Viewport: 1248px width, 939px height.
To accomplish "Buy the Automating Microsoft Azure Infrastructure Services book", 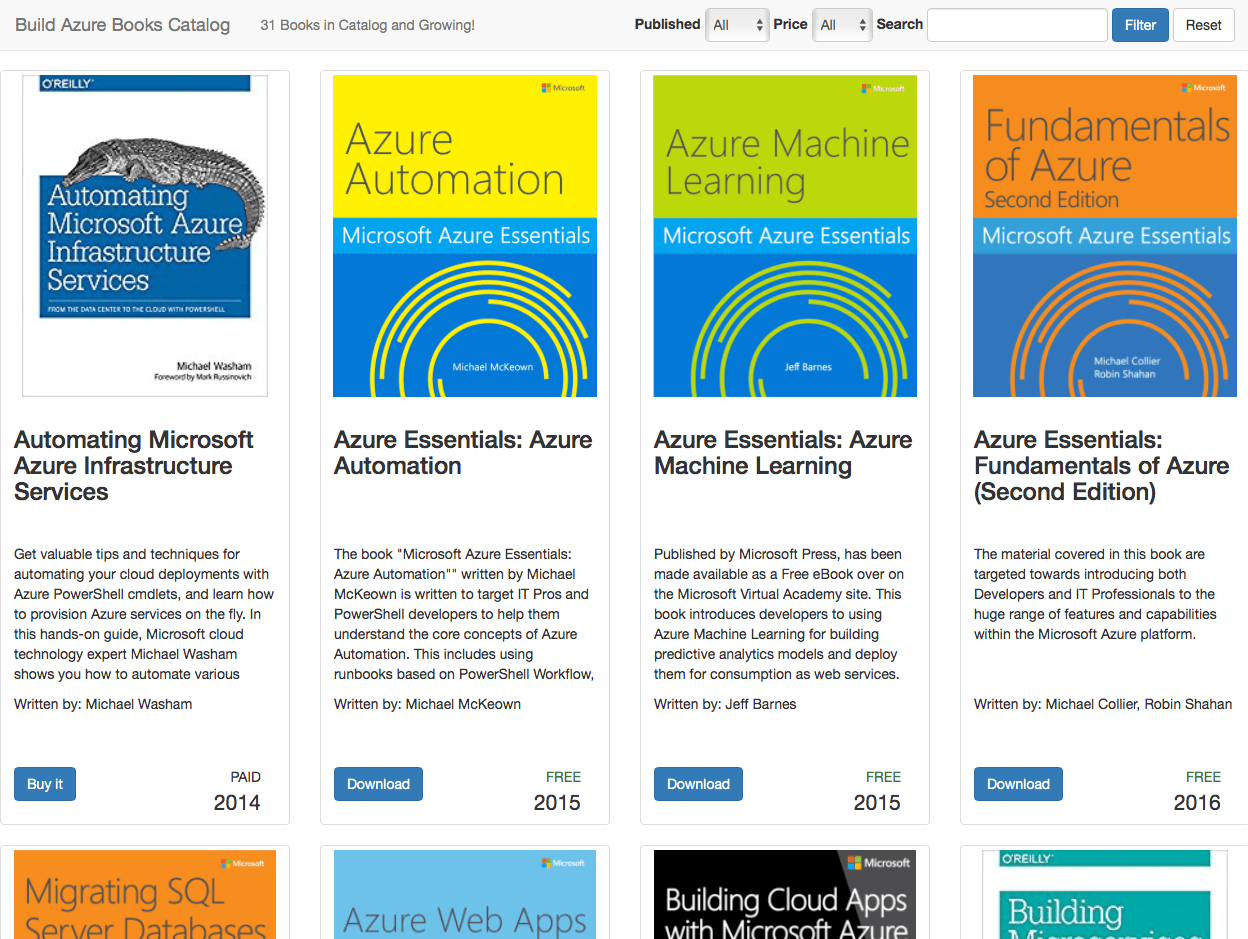I will 45,784.
